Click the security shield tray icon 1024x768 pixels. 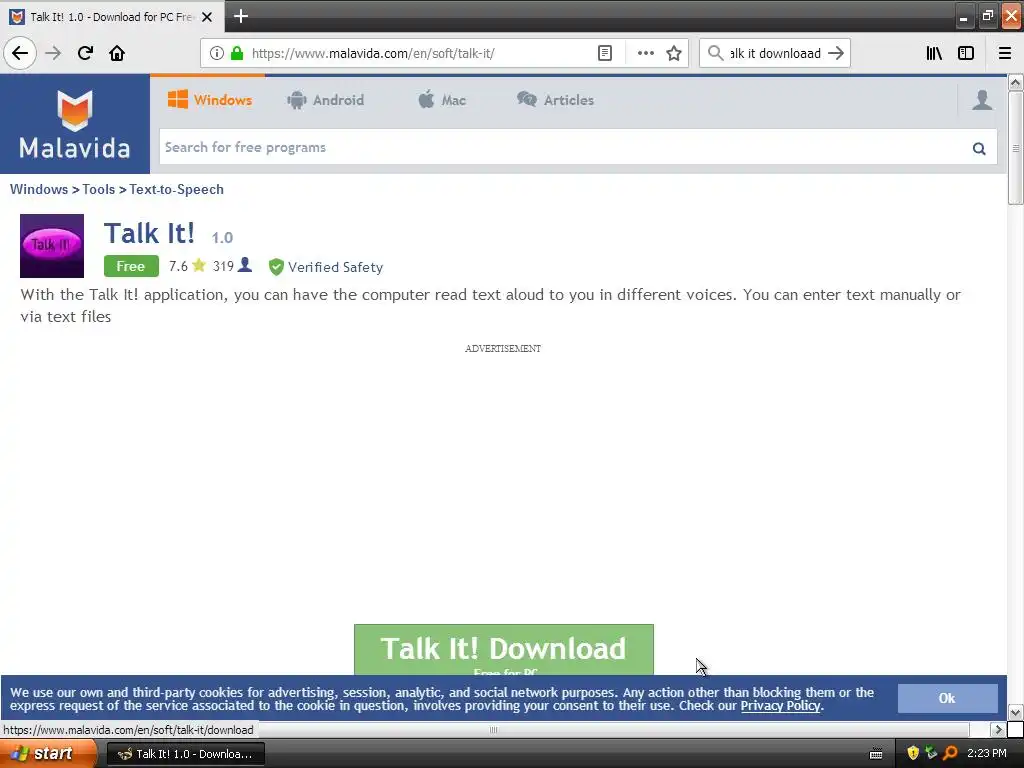(913, 753)
